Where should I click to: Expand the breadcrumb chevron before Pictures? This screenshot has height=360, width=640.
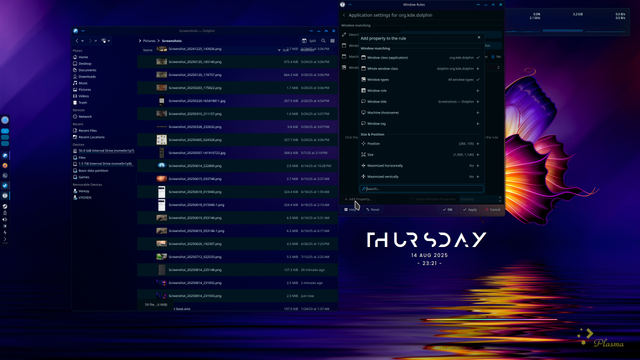[x=140, y=41]
